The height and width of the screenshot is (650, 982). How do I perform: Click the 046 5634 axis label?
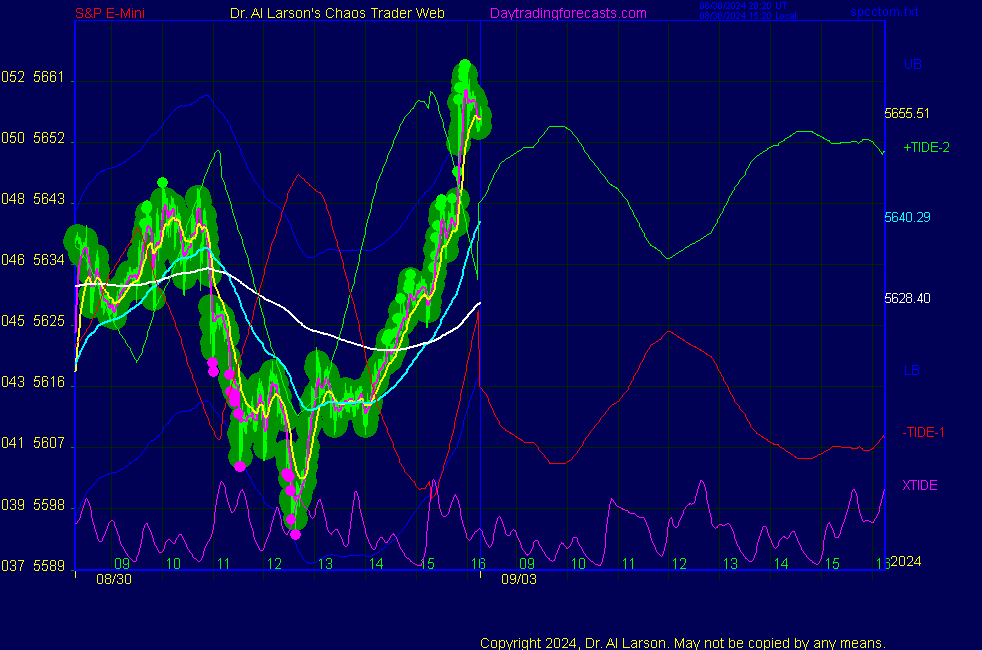click(33, 260)
